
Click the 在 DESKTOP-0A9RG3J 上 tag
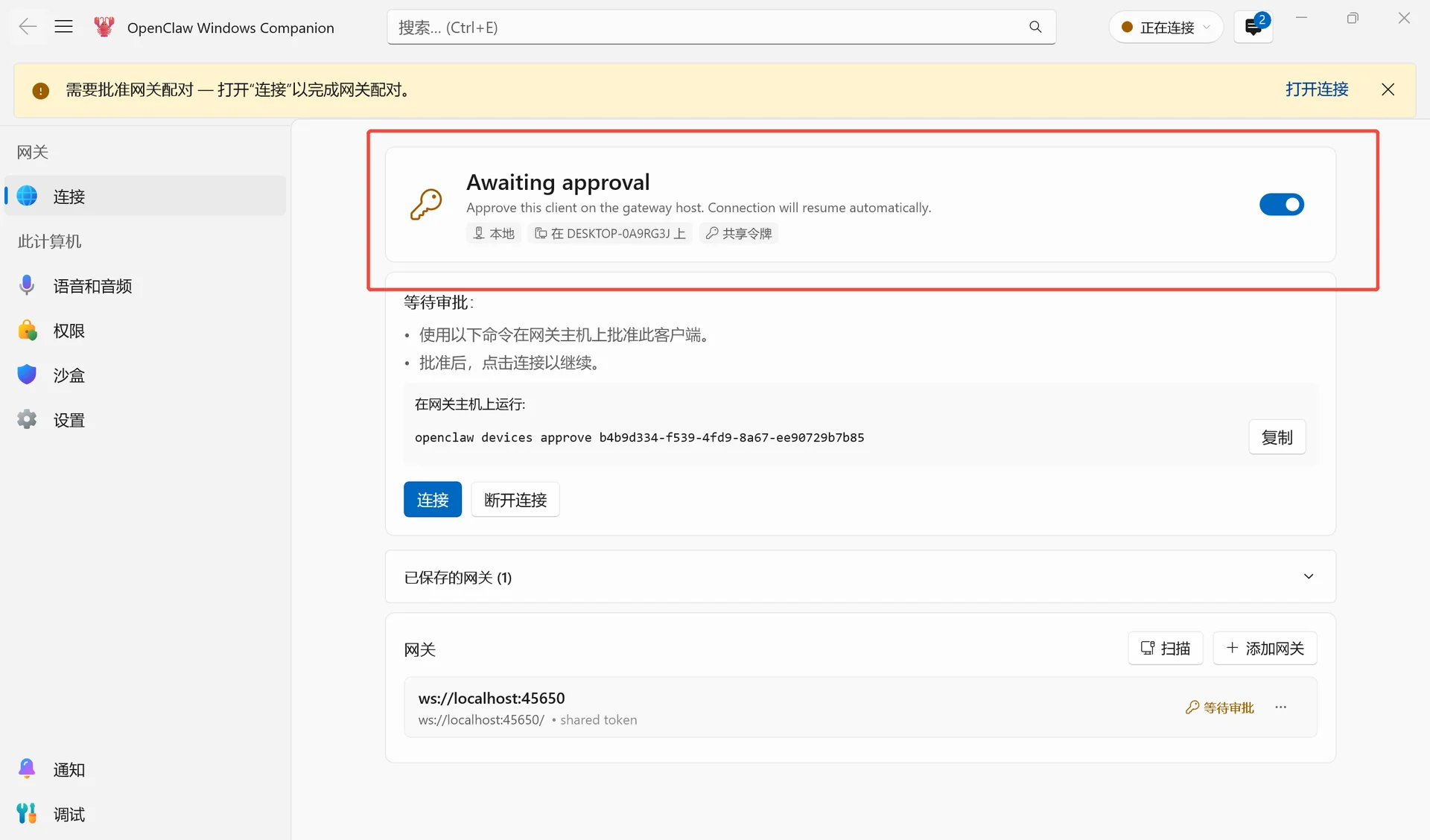pyautogui.click(x=610, y=233)
